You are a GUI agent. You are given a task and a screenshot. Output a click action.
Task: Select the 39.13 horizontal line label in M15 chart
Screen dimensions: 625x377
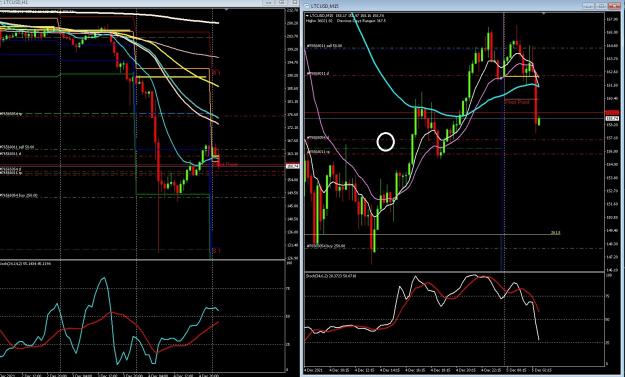pyautogui.click(x=555, y=232)
